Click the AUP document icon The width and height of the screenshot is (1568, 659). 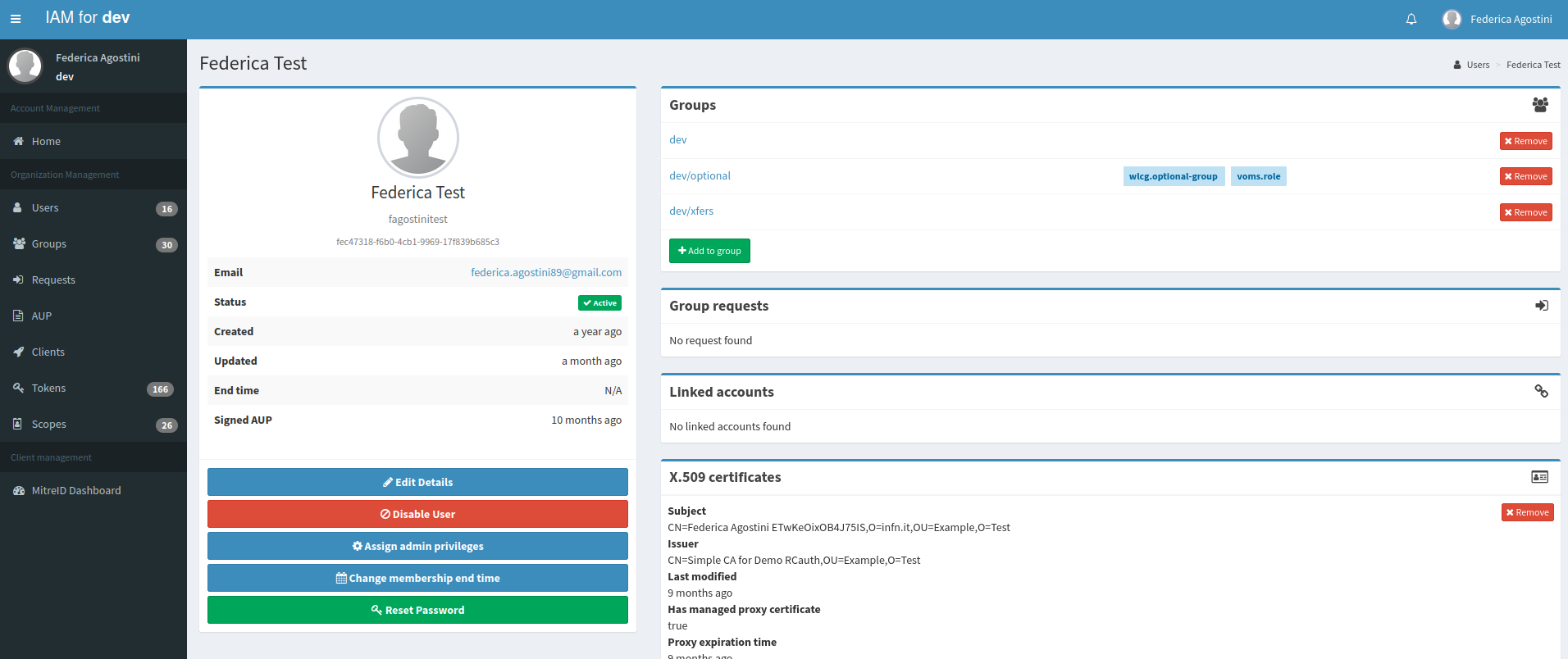[17, 316]
